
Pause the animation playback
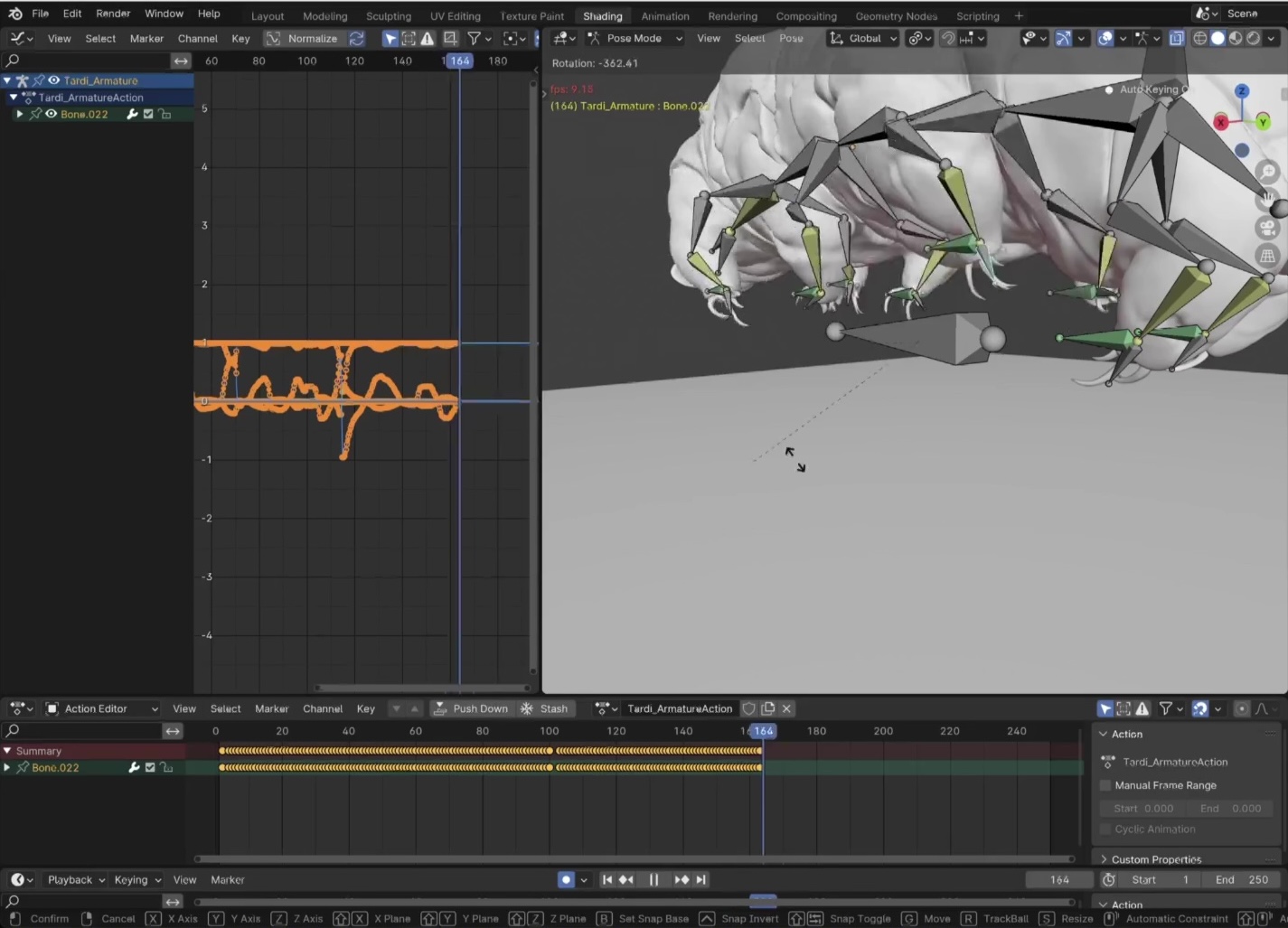point(653,879)
